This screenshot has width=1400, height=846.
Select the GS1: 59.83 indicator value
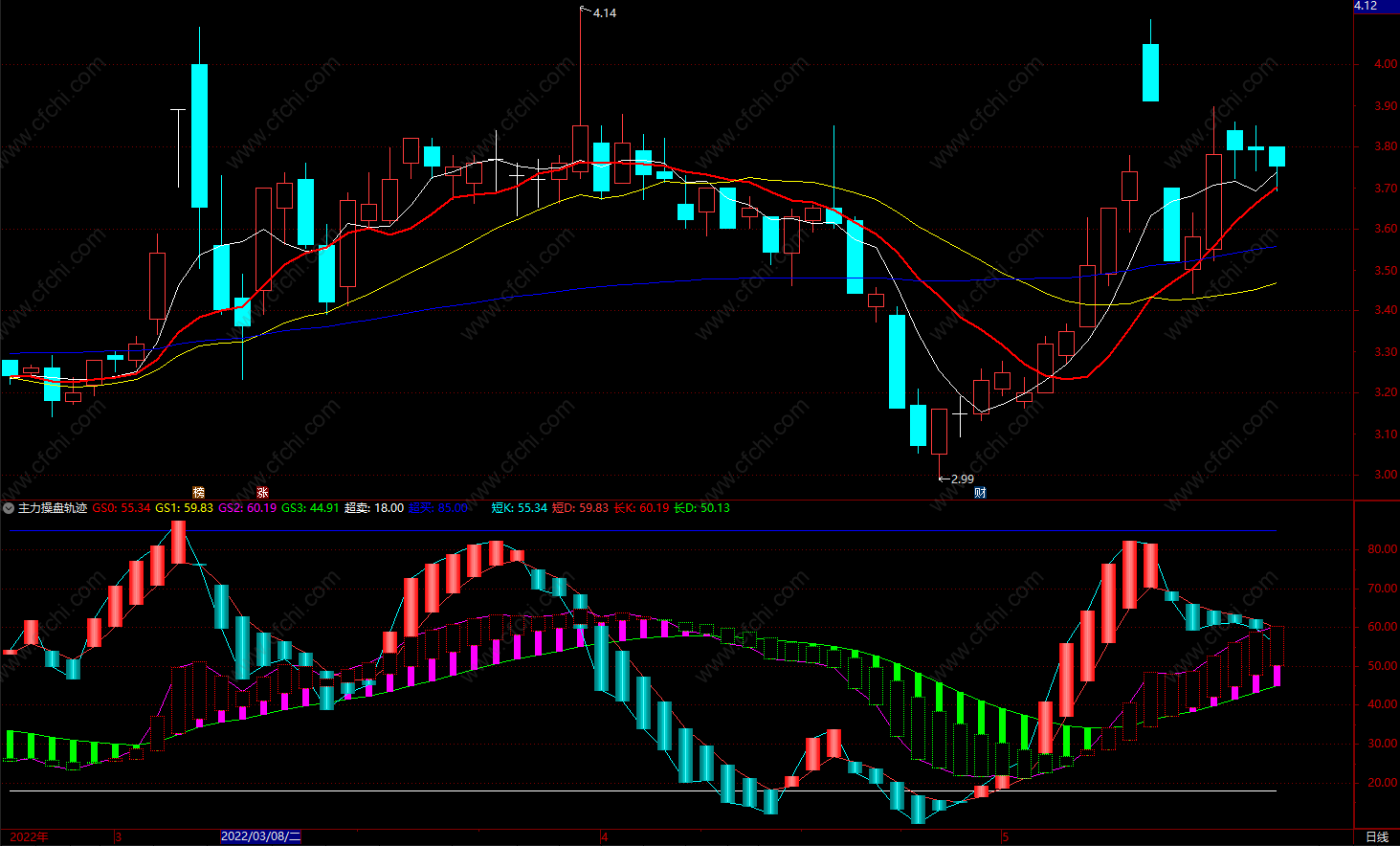[184, 508]
